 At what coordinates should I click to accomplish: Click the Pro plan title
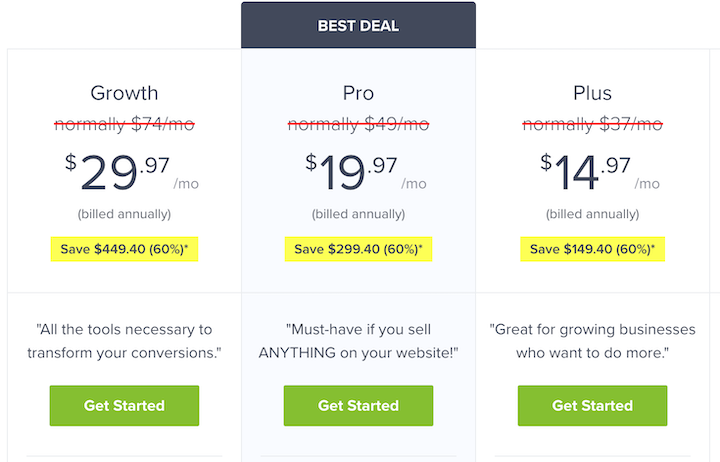pos(358,93)
